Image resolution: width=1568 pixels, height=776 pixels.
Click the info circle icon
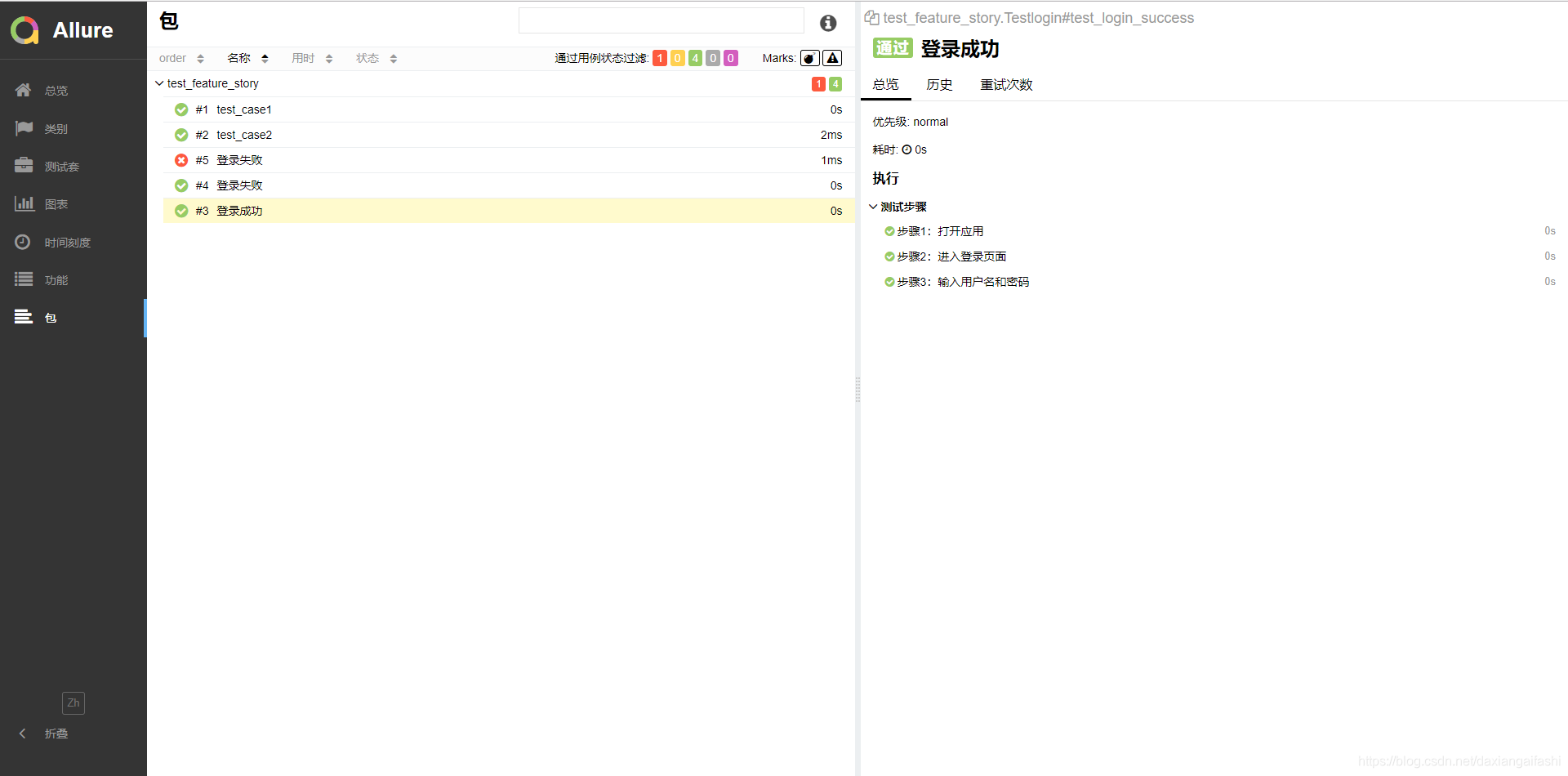tap(828, 23)
